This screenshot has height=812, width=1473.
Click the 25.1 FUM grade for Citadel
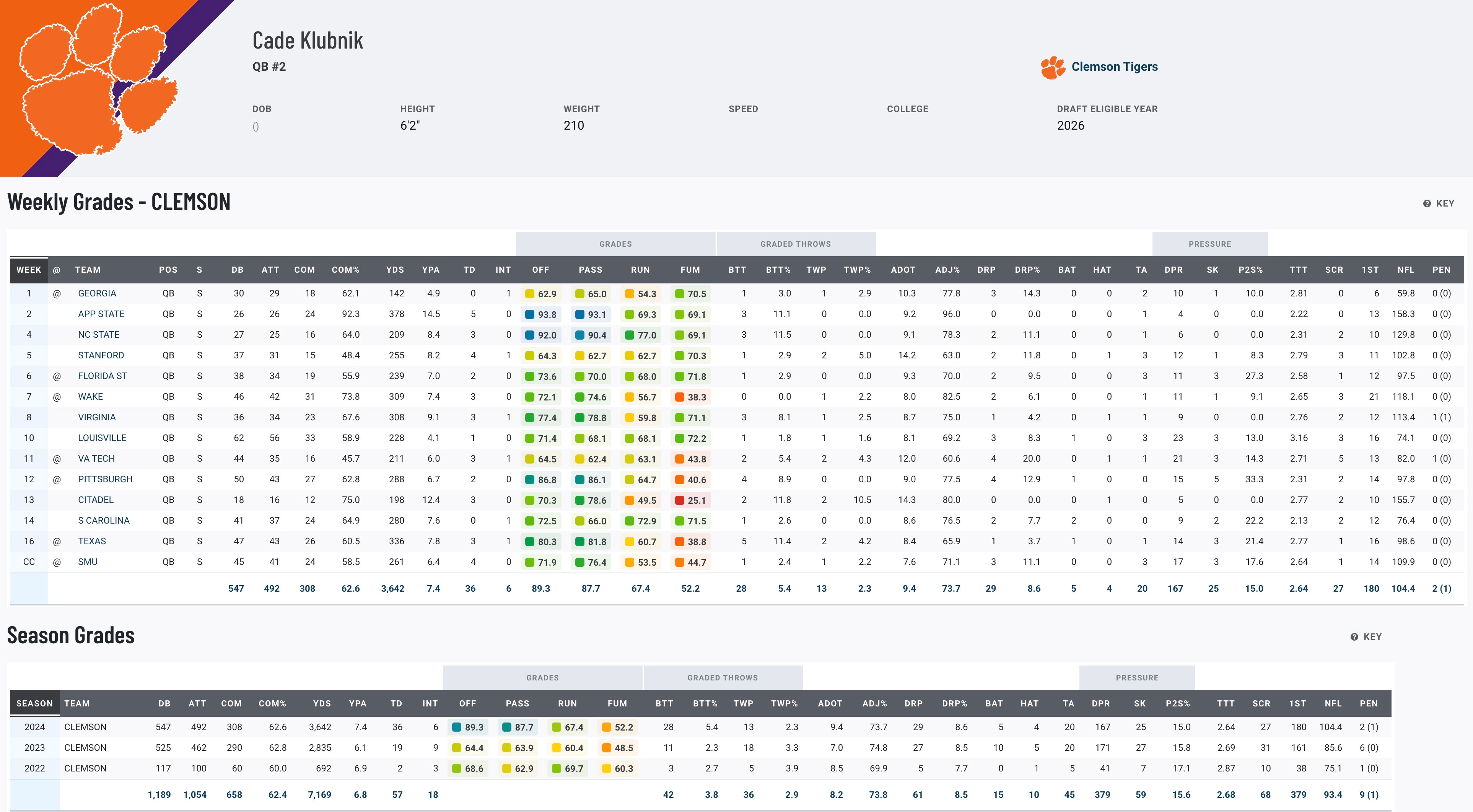click(690, 500)
